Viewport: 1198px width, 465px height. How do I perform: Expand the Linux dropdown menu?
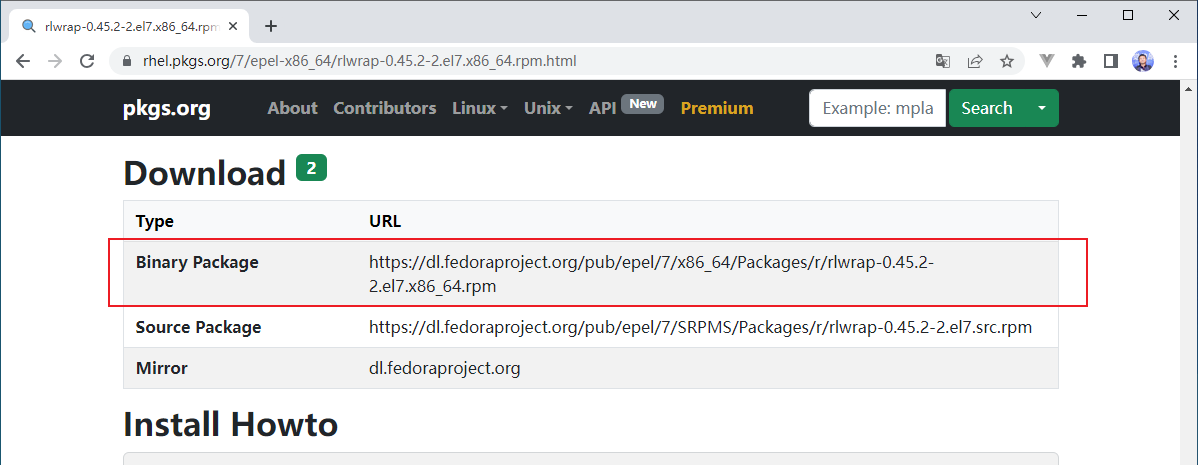[x=480, y=108]
